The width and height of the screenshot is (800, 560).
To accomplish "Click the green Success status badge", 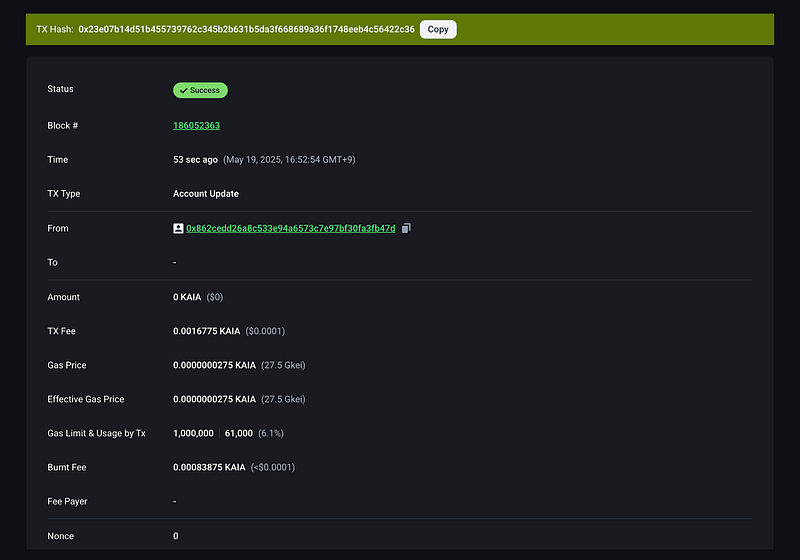I will pyautogui.click(x=201, y=90).
